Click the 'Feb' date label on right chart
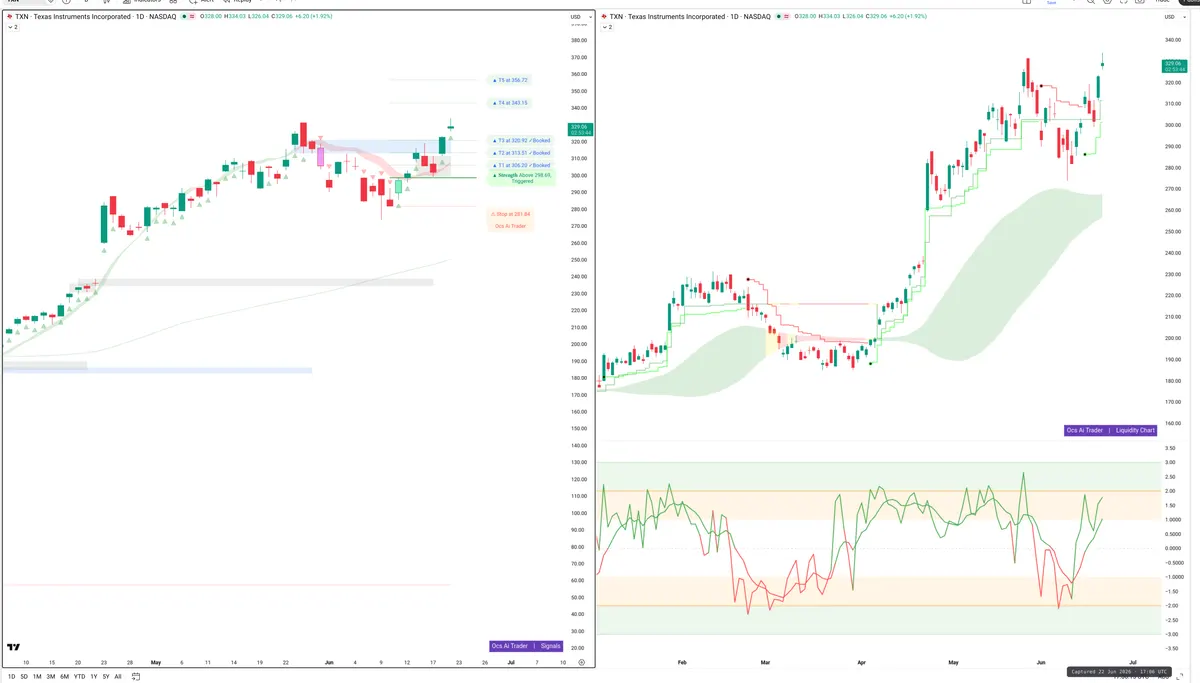1200x683 pixels. tap(682, 662)
